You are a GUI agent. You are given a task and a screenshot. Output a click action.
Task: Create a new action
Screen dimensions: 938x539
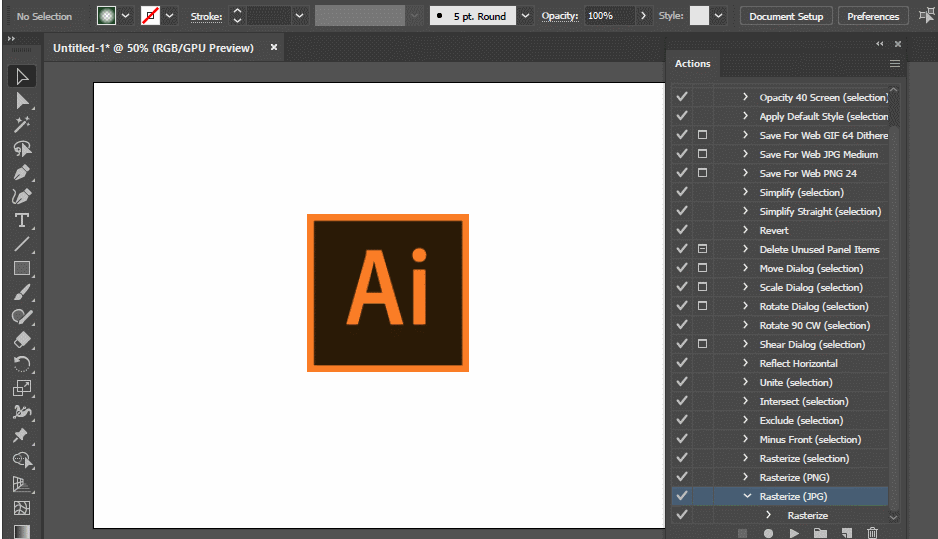coord(846,533)
